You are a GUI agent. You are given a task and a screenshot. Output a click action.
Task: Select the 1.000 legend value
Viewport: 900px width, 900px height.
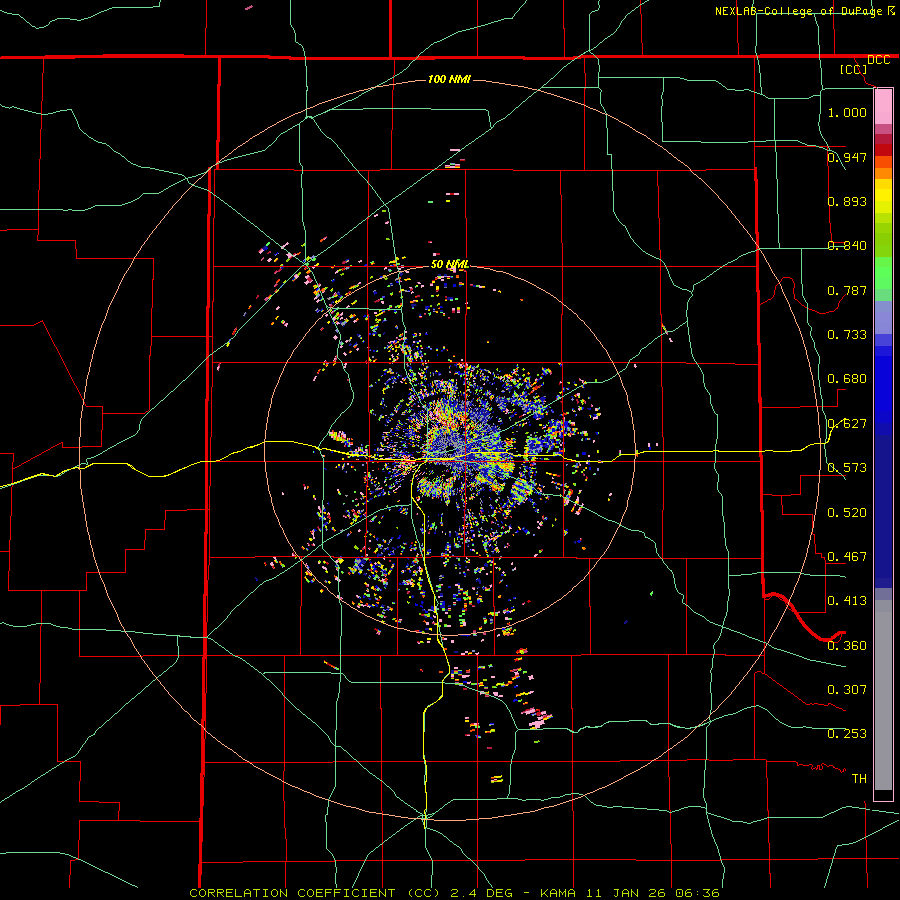point(847,112)
